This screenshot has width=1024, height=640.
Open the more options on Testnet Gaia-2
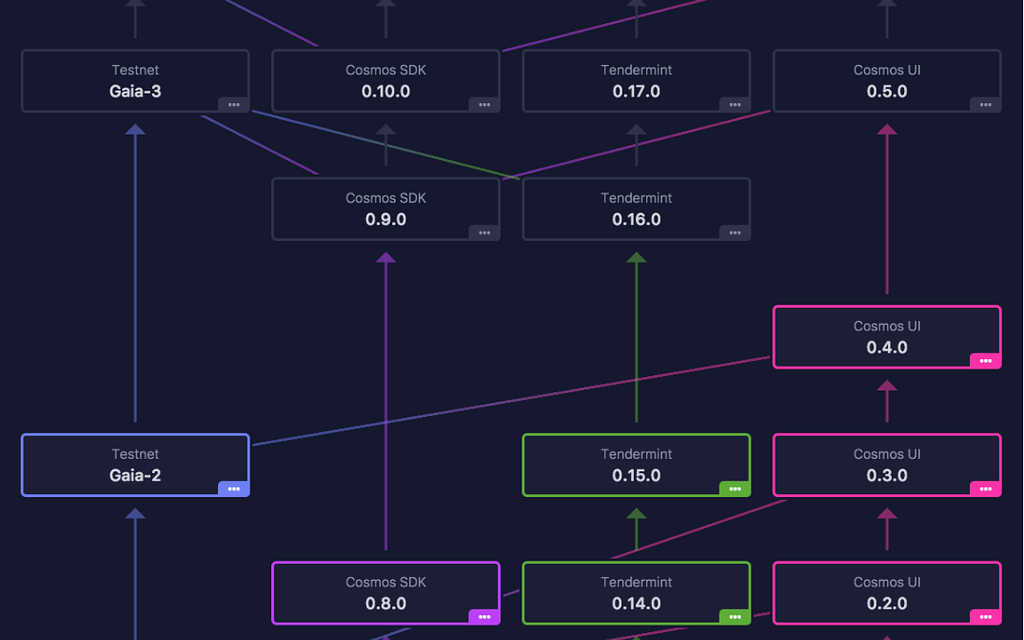pyautogui.click(x=234, y=488)
